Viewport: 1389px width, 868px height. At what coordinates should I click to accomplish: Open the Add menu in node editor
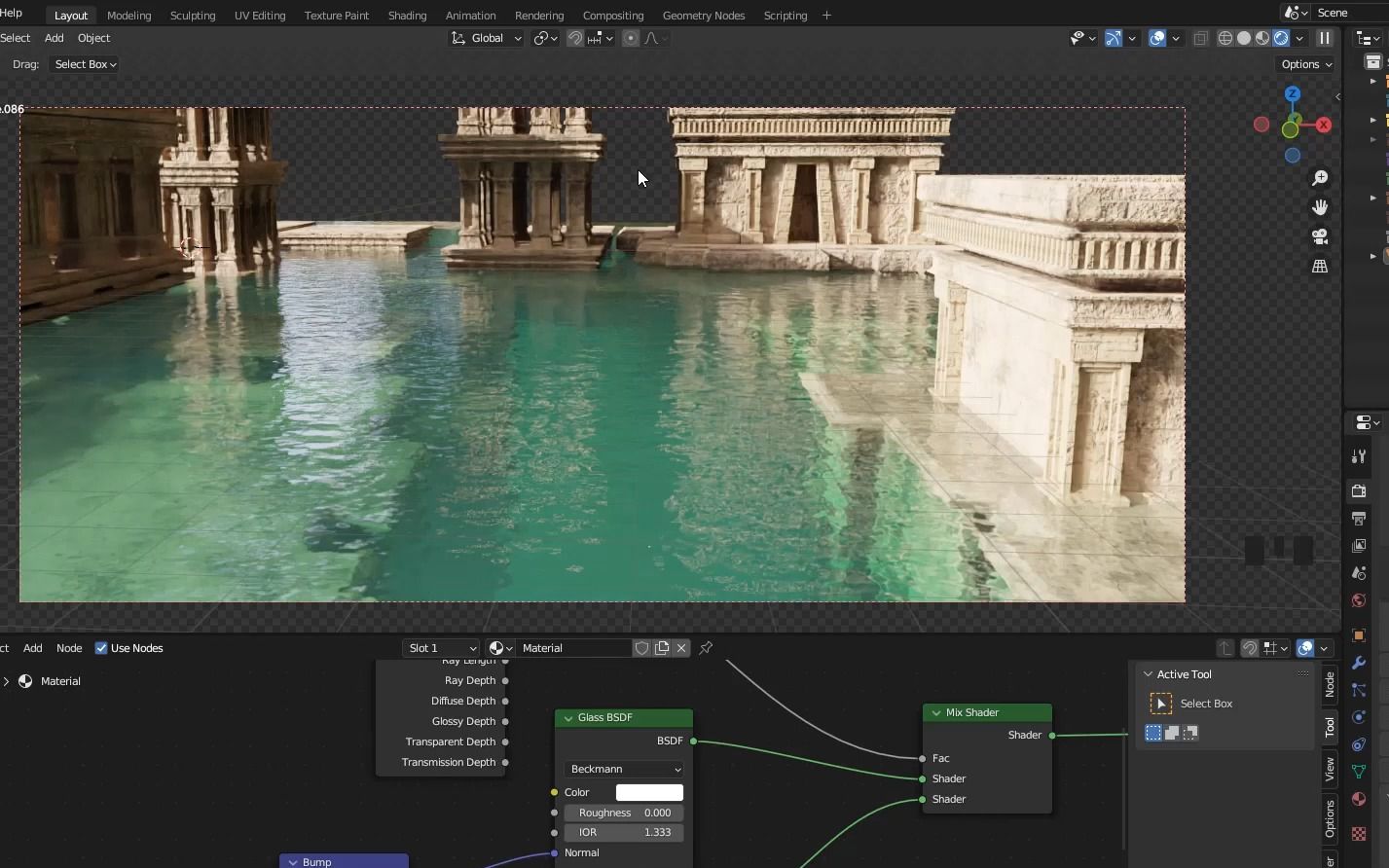(x=32, y=648)
